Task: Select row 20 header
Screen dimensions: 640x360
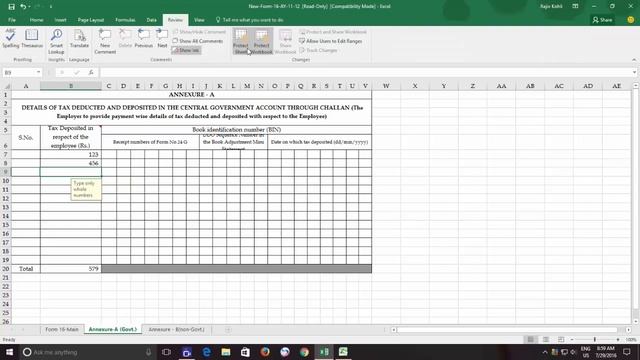Action: pos(6,269)
